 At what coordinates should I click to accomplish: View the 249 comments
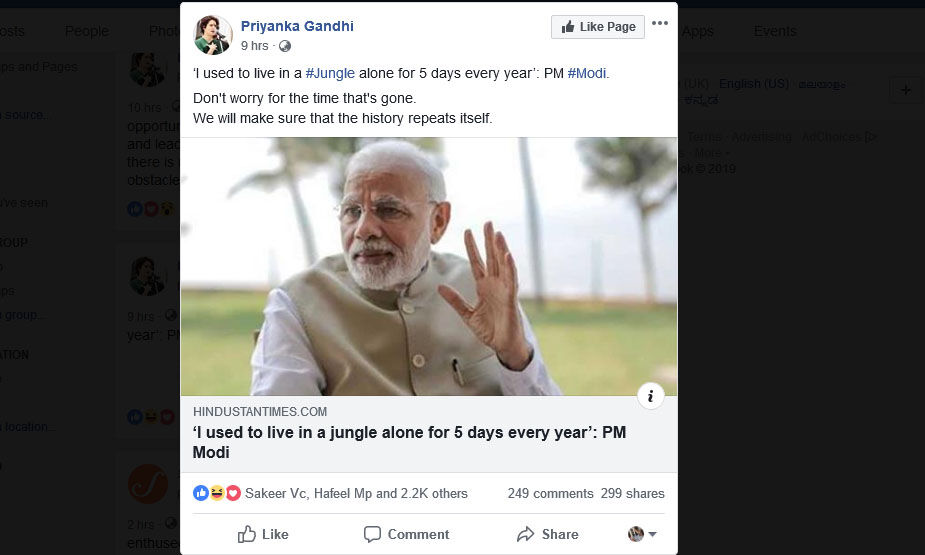tap(550, 493)
